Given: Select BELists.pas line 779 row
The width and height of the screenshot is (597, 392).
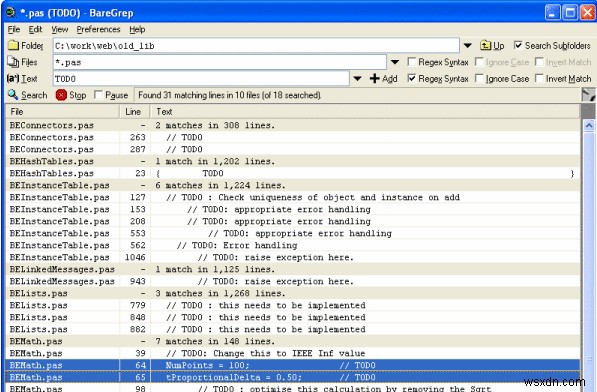Looking at the screenshot, I should pyautogui.click(x=293, y=305).
